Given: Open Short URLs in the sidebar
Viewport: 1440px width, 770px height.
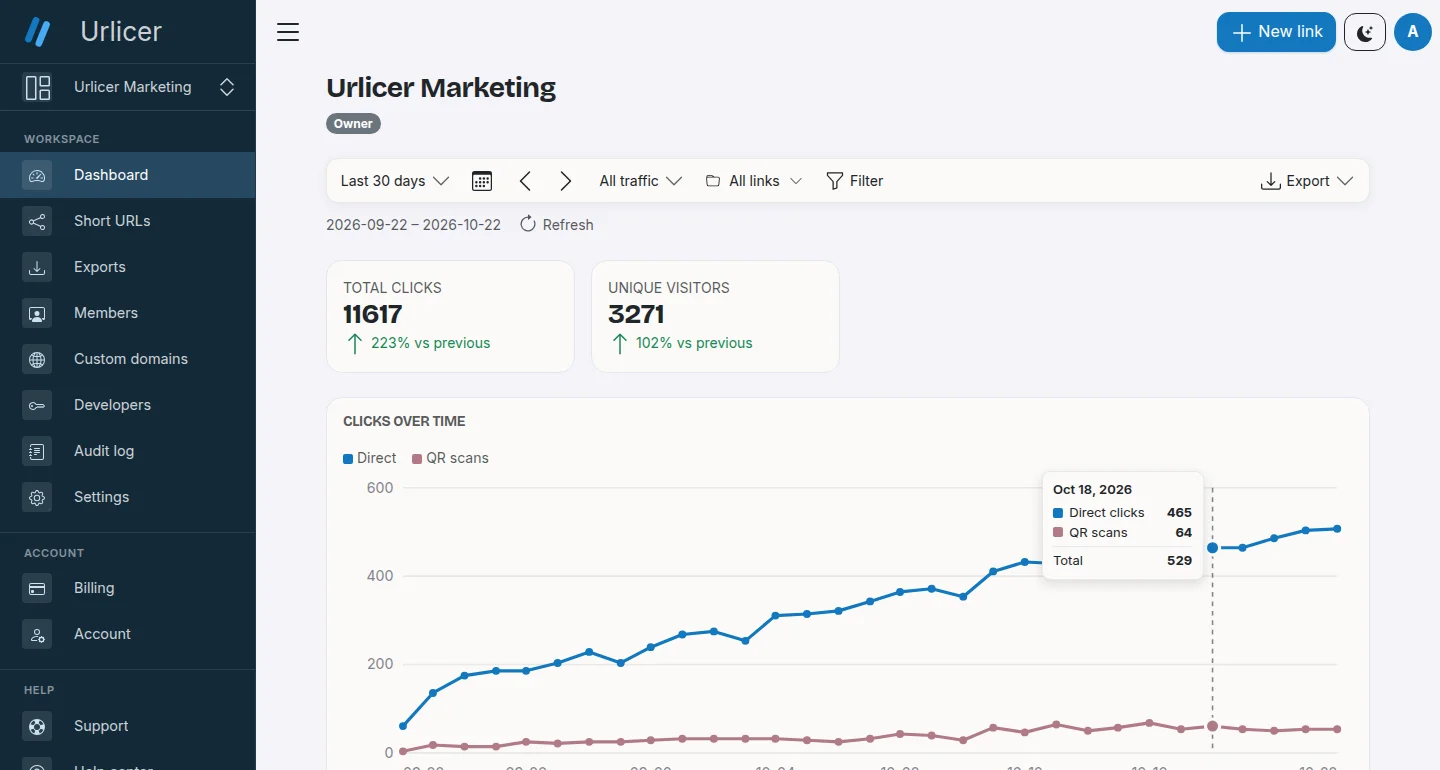Looking at the screenshot, I should point(128,221).
